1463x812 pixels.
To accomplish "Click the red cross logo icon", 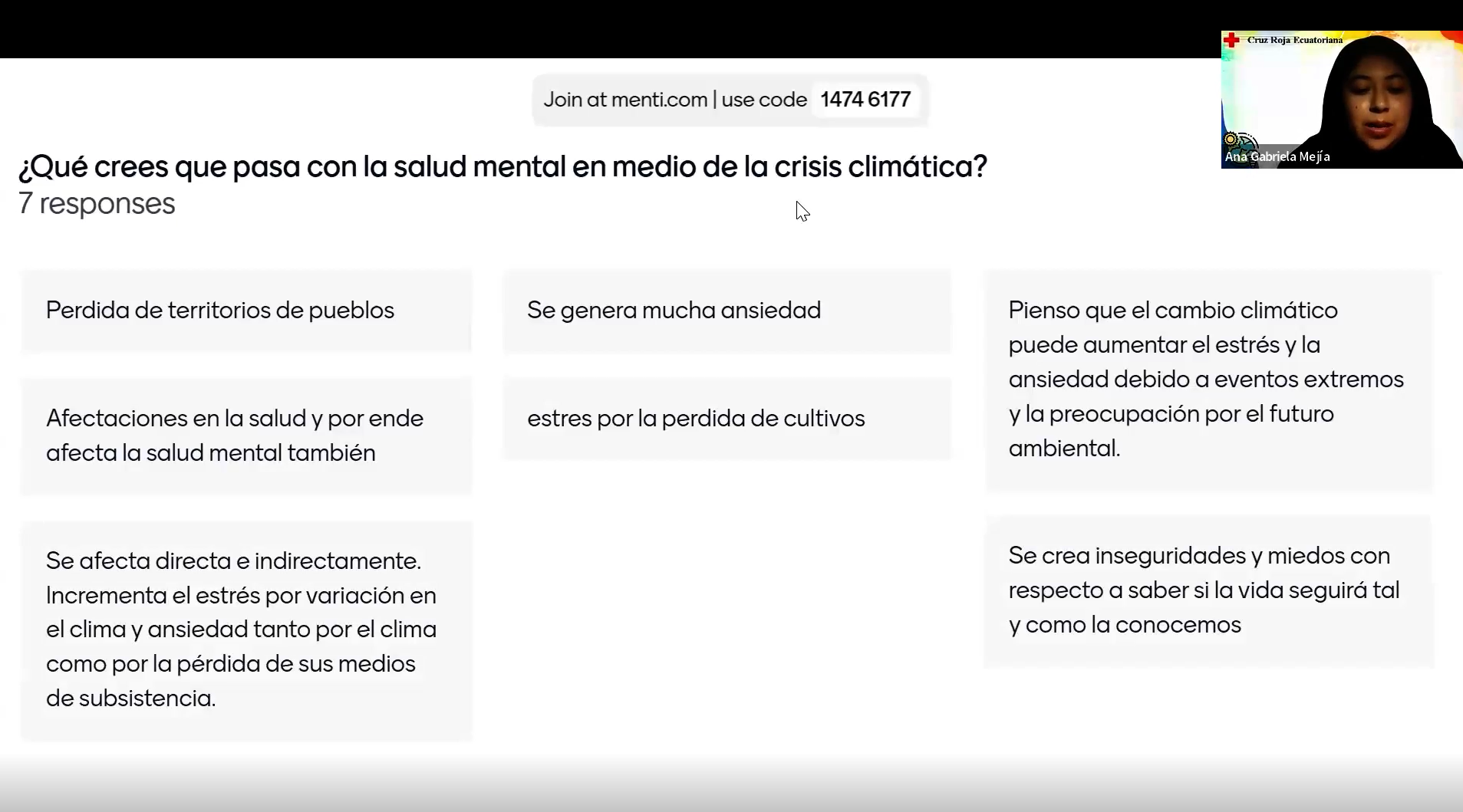I will (x=1231, y=40).
